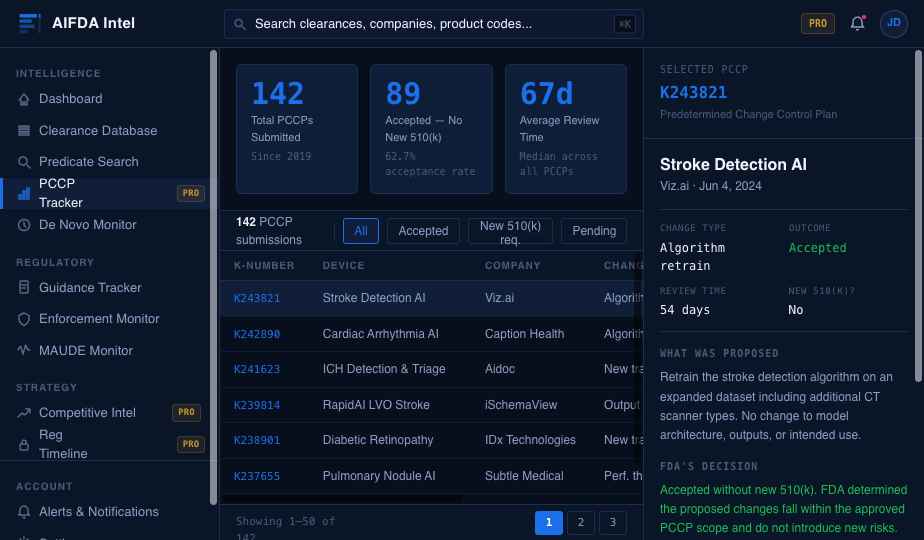Click the Competitive Intel trend icon
Image resolution: width=924 pixels, height=540 pixels.
pos(24,413)
